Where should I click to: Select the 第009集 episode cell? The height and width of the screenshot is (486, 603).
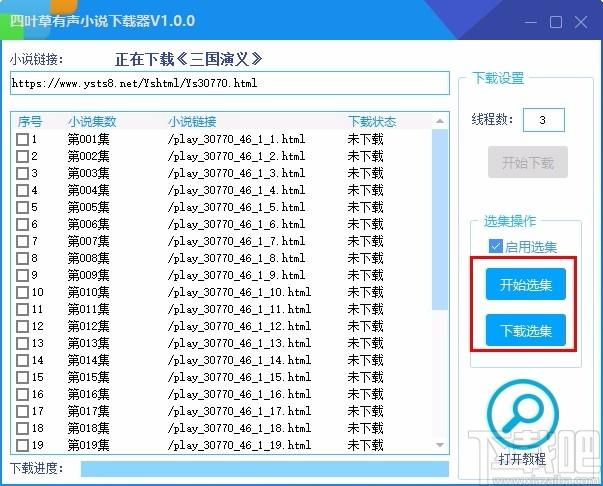pyautogui.click(x=88, y=275)
